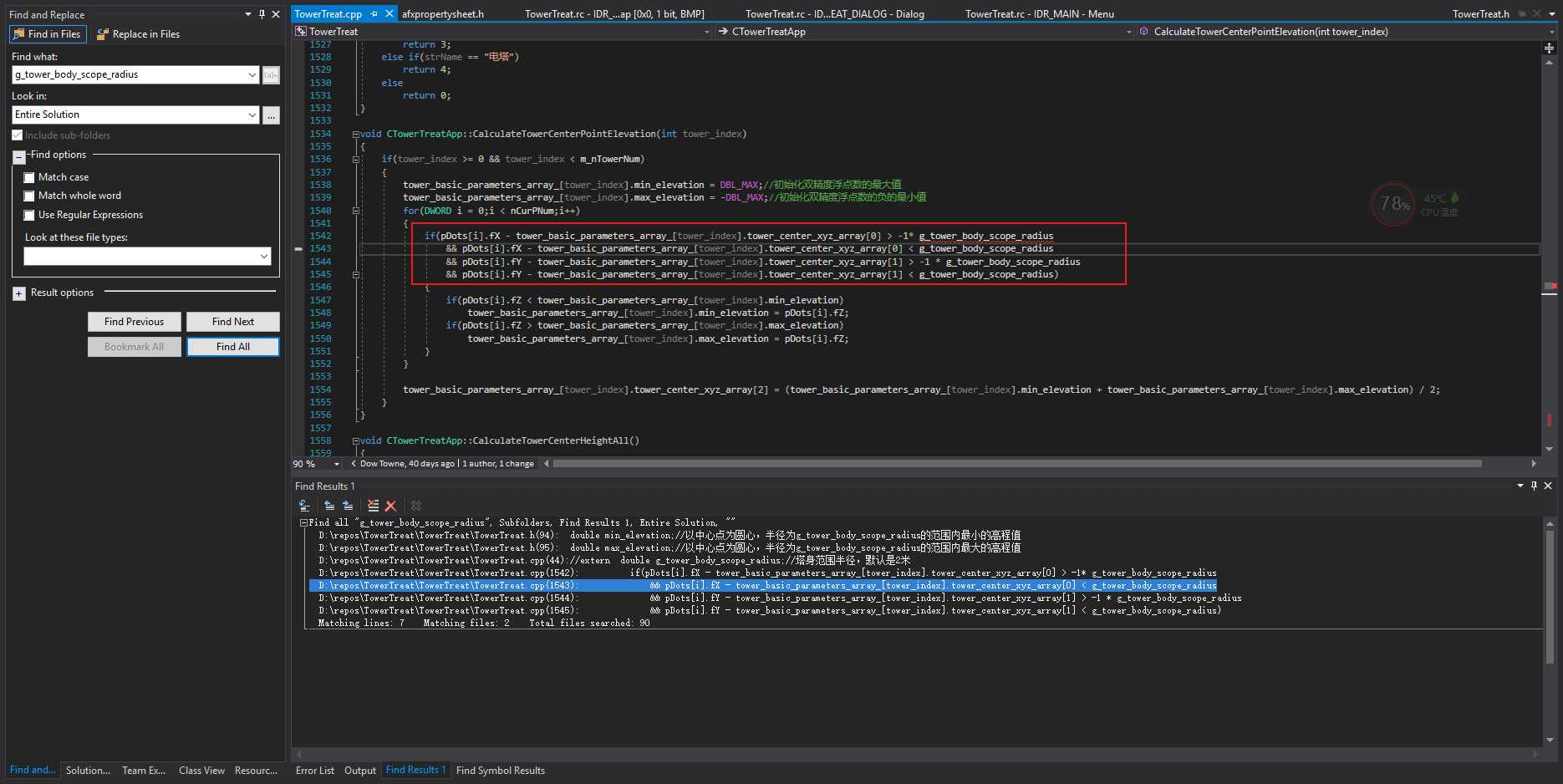
Task: Collapse CalculateTowerCenterPointElevation function outline
Action: tap(355, 134)
